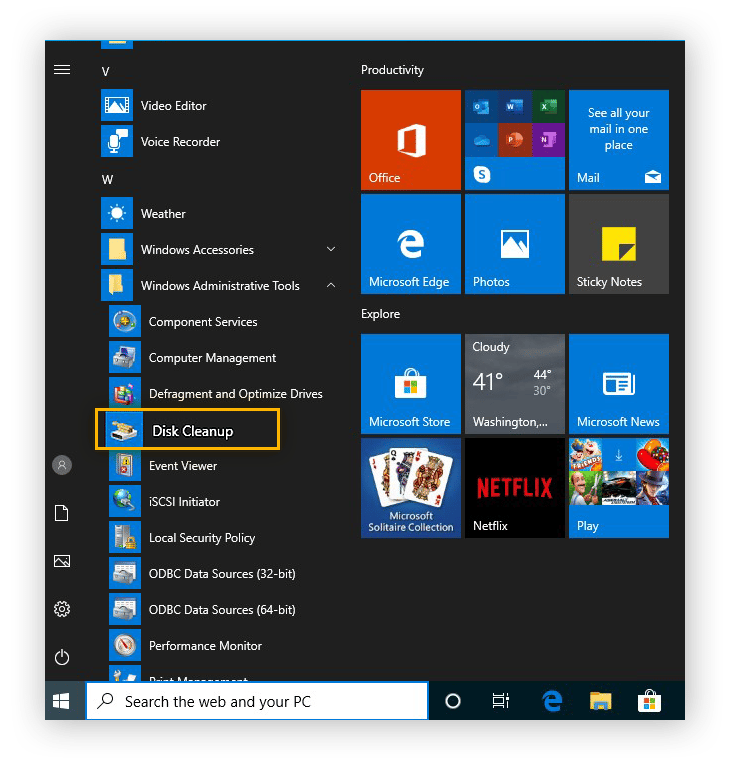Open the Video Editor app icon
Screen dimensions: 731x765
click(x=117, y=105)
